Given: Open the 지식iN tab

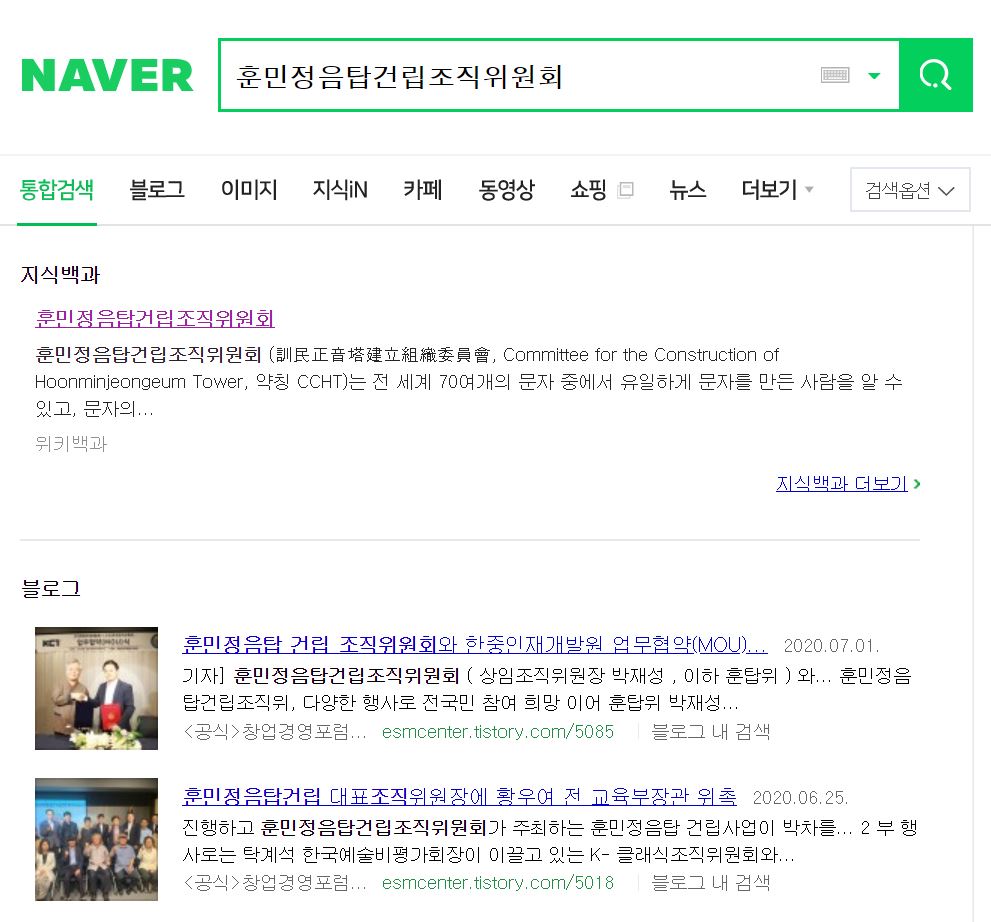Looking at the screenshot, I should (340, 190).
